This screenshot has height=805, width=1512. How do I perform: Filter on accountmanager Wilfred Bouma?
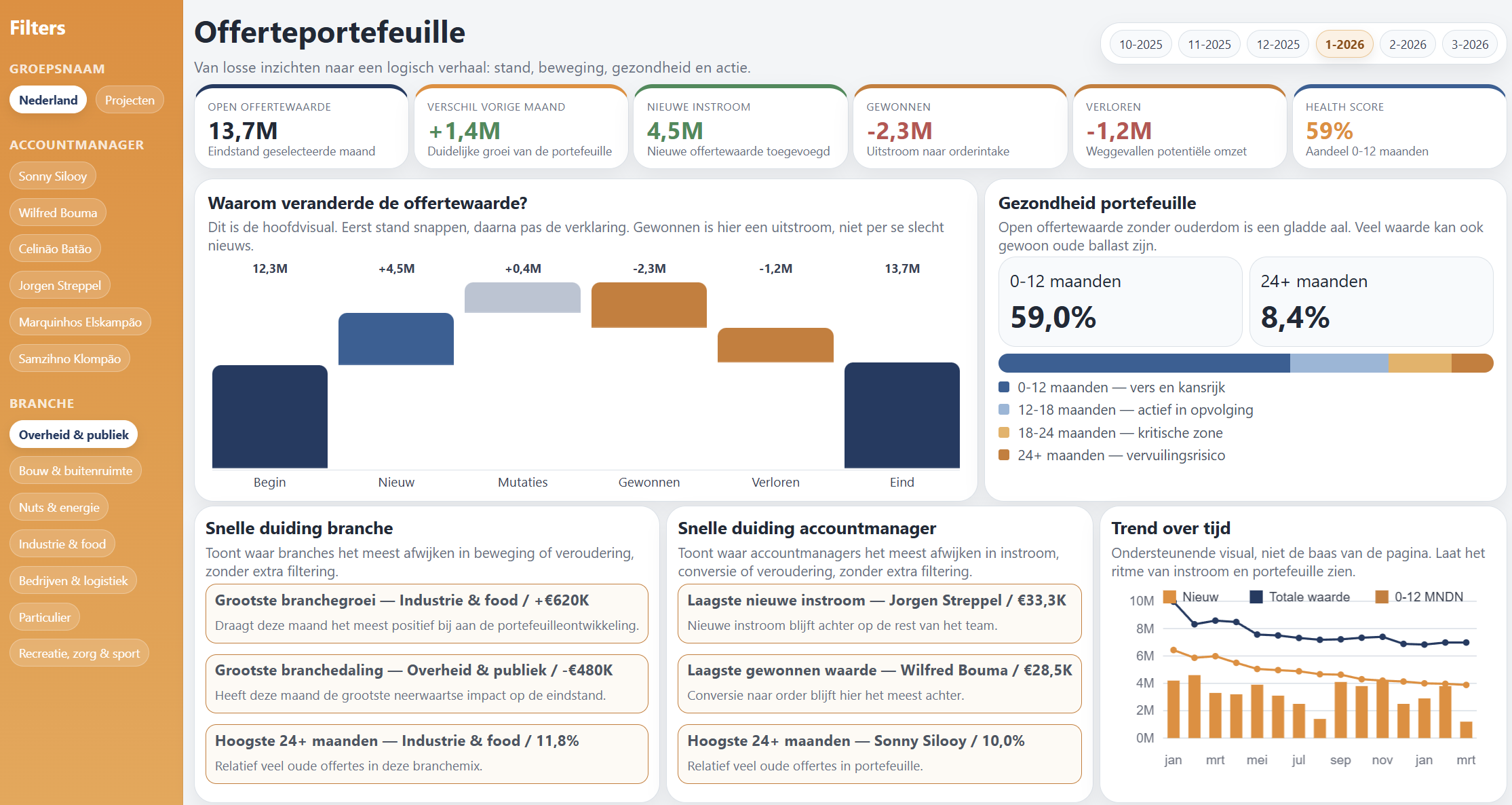pyautogui.click(x=58, y=212)
